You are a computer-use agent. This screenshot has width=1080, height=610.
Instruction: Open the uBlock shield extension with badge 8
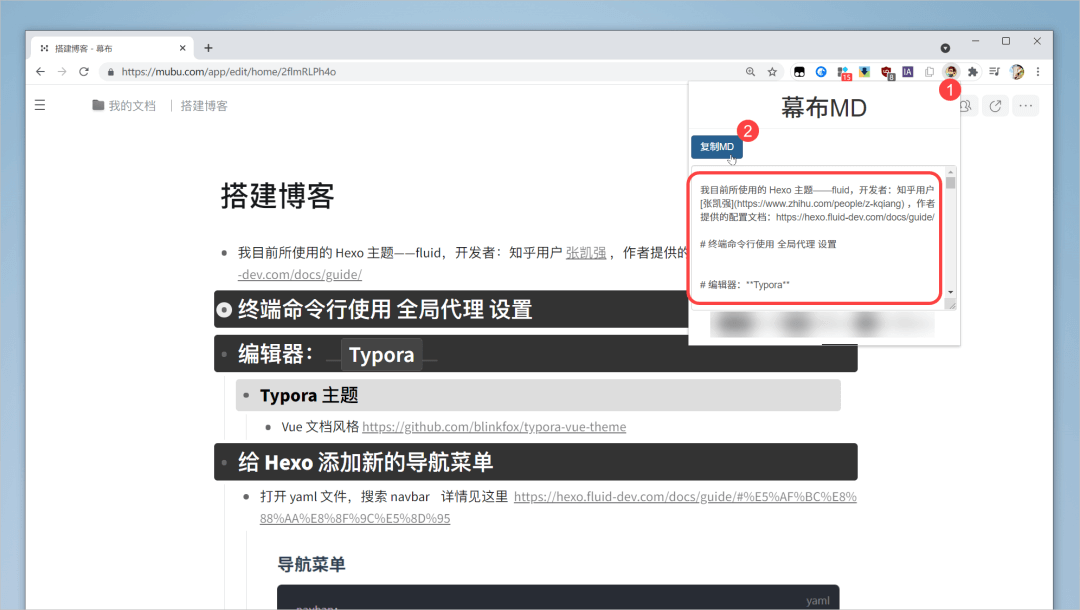(x=886, y=72)
